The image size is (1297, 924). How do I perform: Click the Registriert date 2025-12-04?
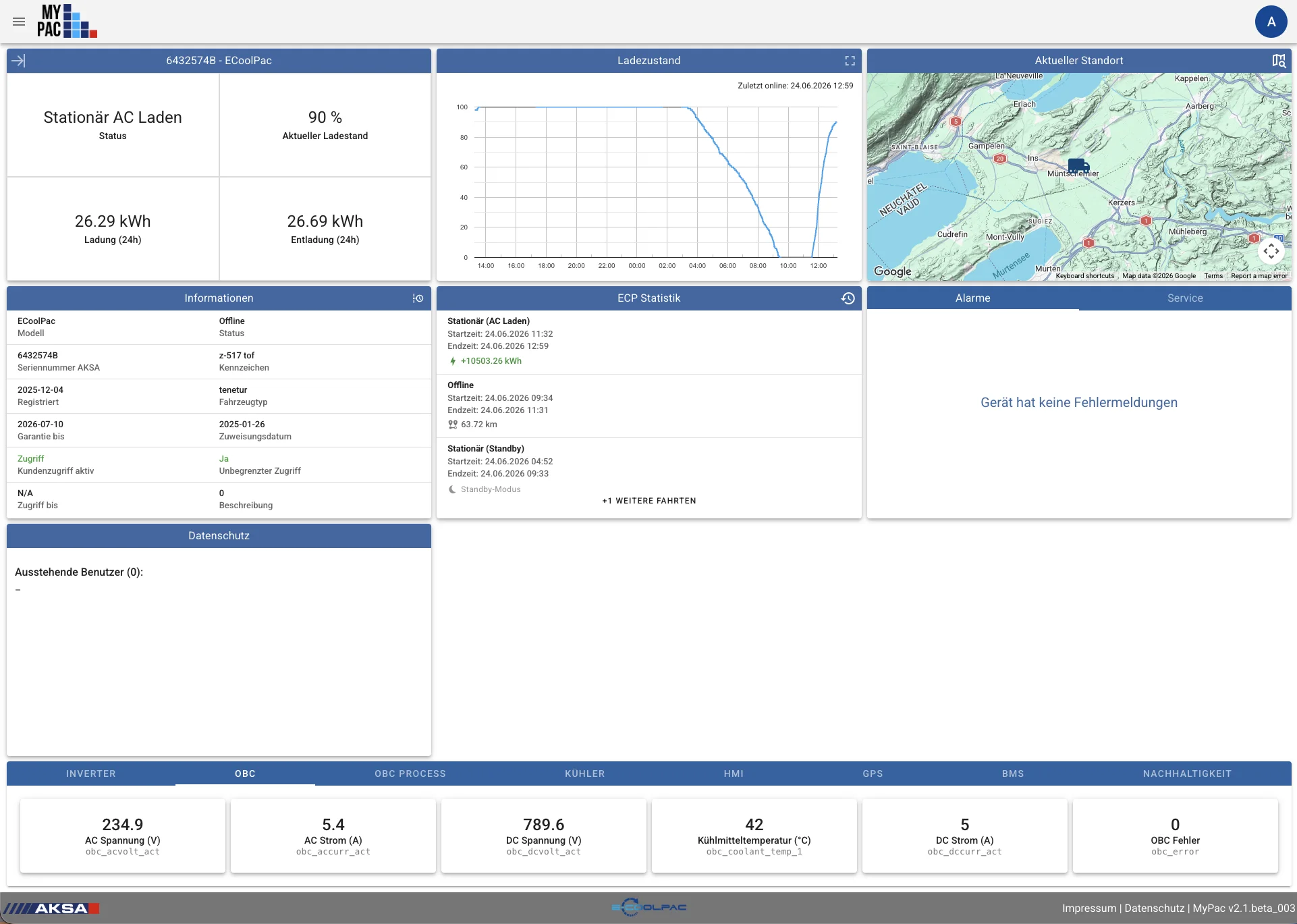(x=40, y=390)
